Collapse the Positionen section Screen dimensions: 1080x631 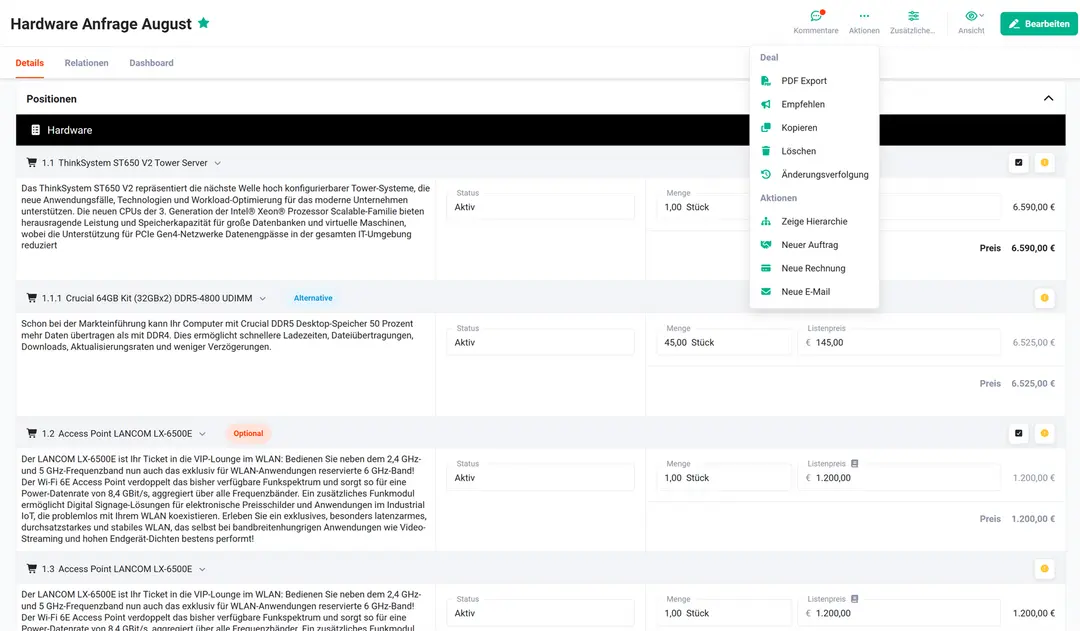pos(1048,99)
